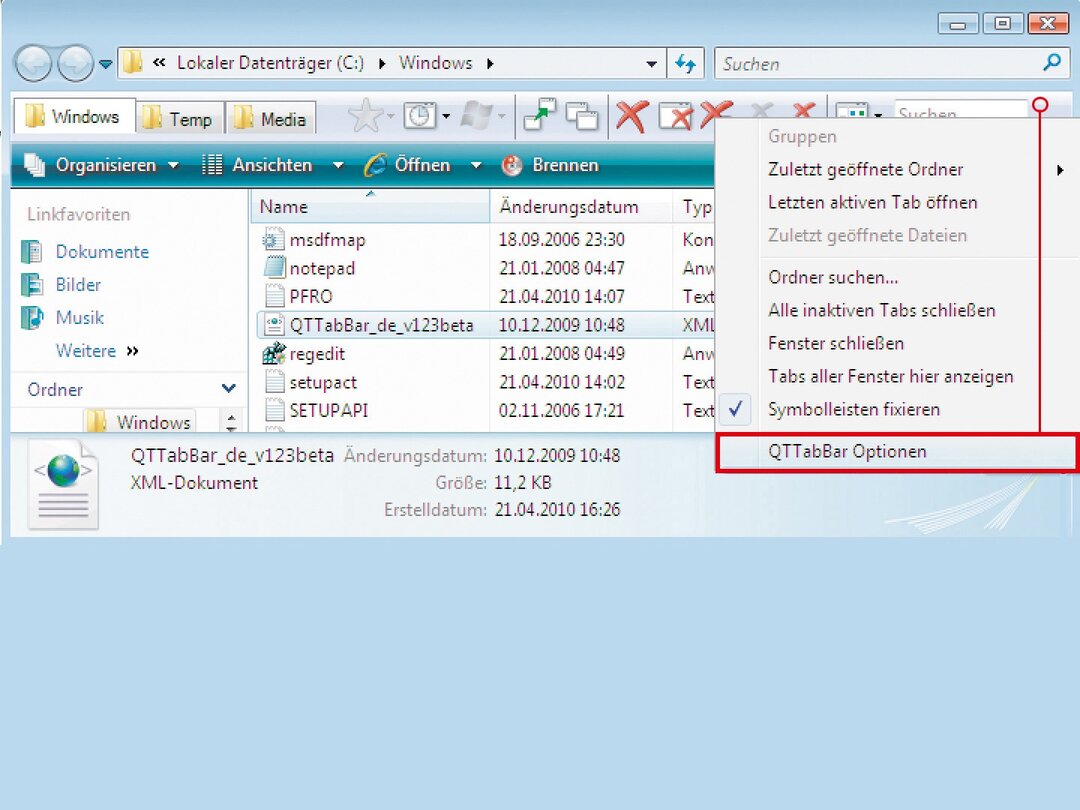Collapse the Ordner panel chevron
The image size is (1080, 810).
click(229, 389)
